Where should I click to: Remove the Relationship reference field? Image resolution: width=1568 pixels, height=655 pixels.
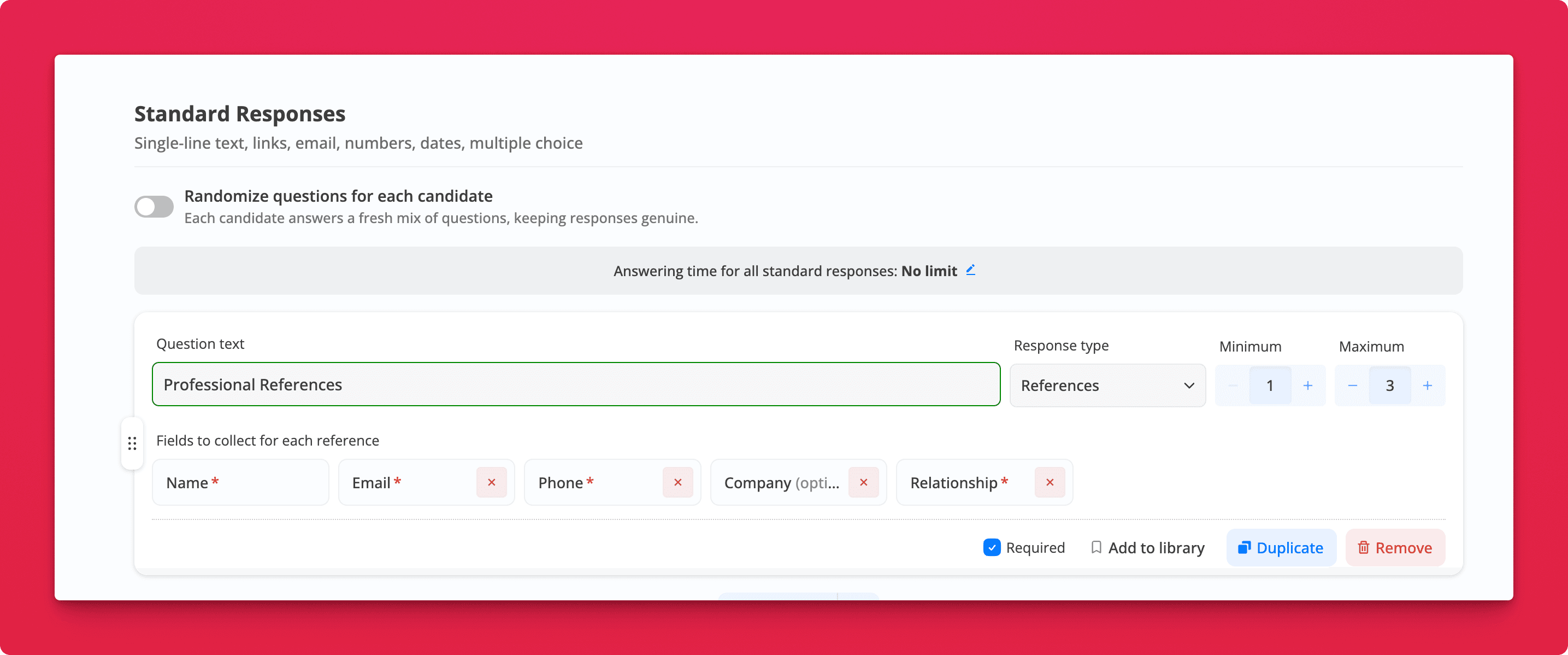pos(1050,482)
